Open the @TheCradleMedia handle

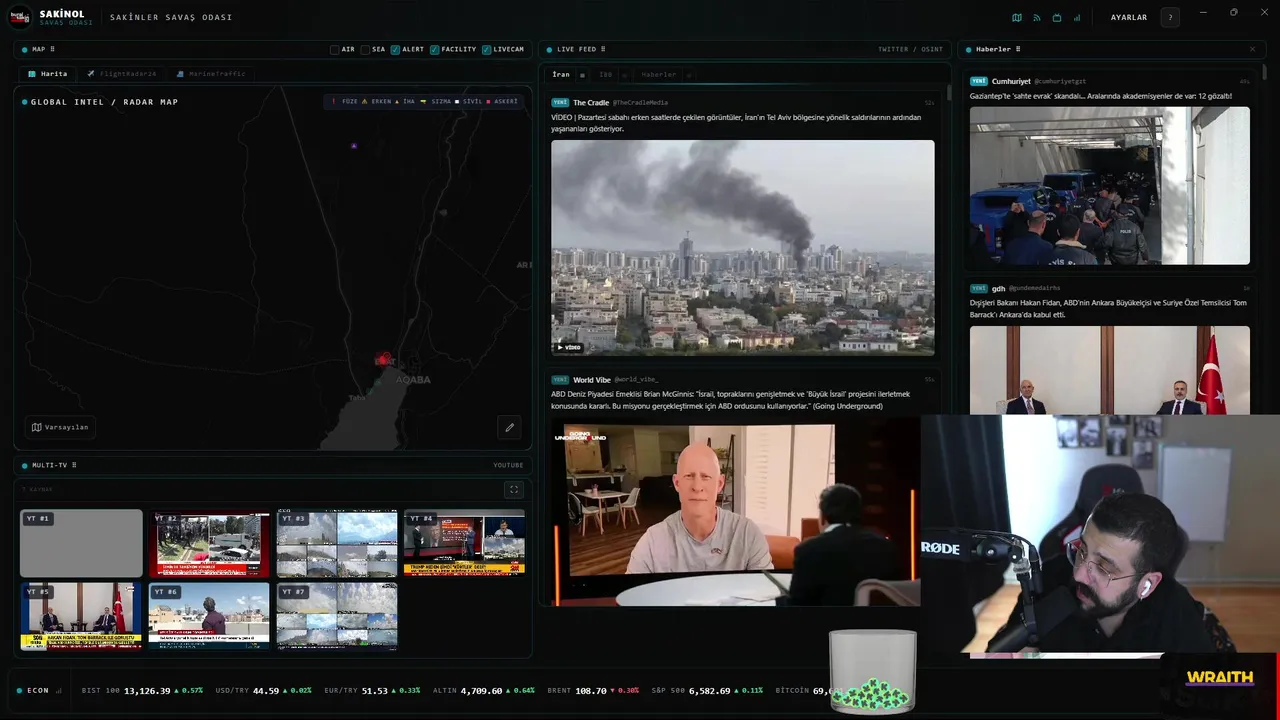click(x=640, y=102)
